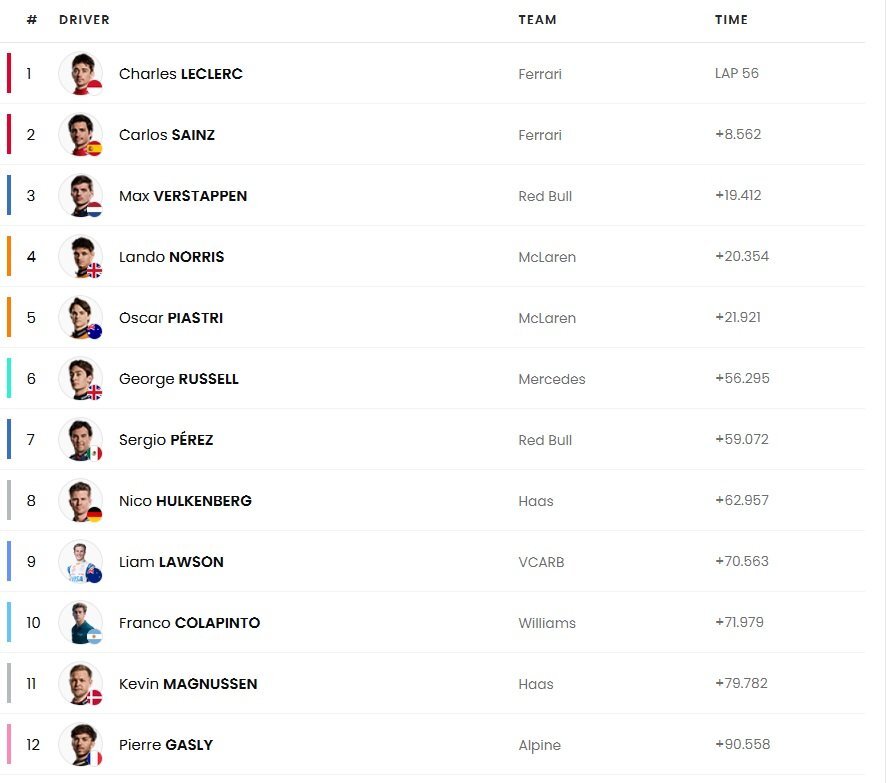Open Max VERSTAPPEN driver name link
This screenshot has height=783, width=887.
pos(183,196)
